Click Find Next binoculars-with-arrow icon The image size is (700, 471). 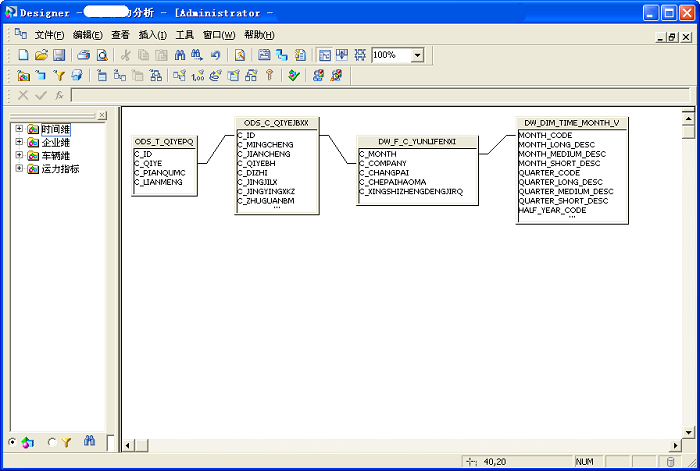197,55
